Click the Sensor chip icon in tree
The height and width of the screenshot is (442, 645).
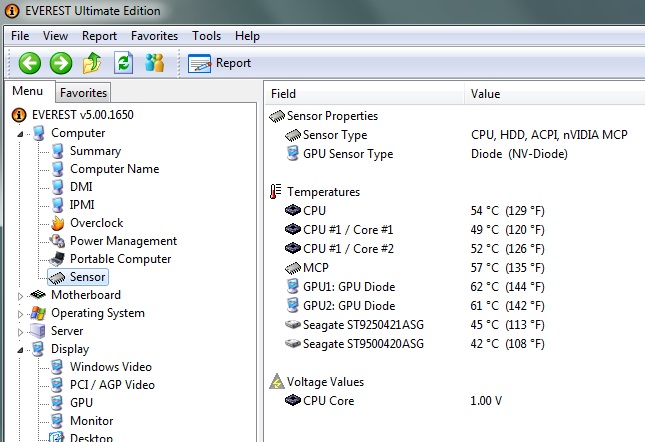[57, 278]
